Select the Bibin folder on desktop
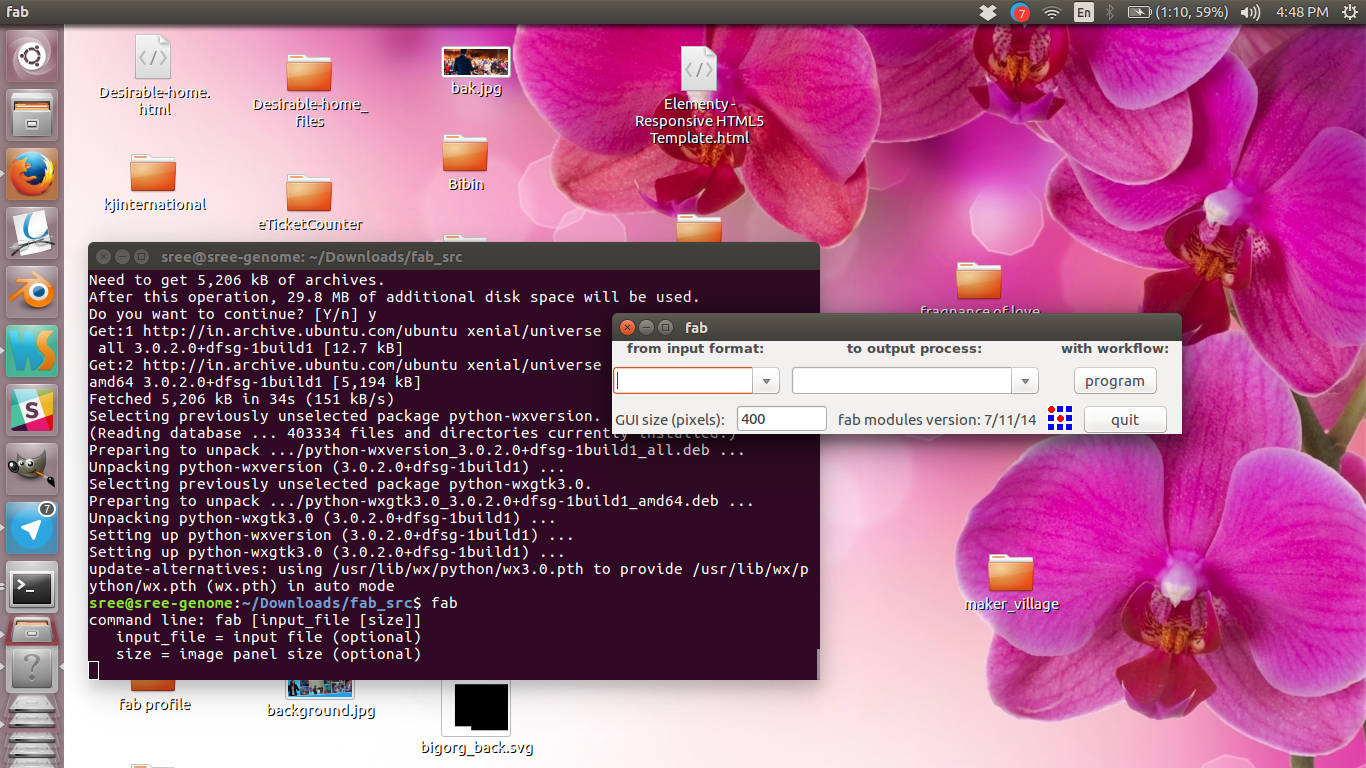The image size is (1366, 768). (x=466, y=162)
